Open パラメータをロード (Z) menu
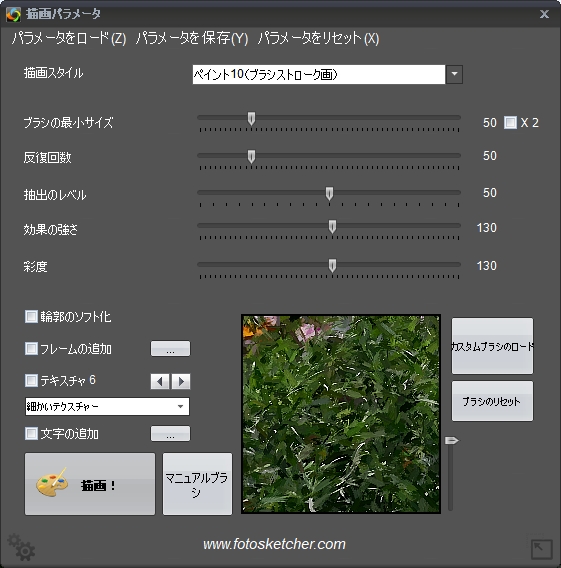 (x=69, y=38)
